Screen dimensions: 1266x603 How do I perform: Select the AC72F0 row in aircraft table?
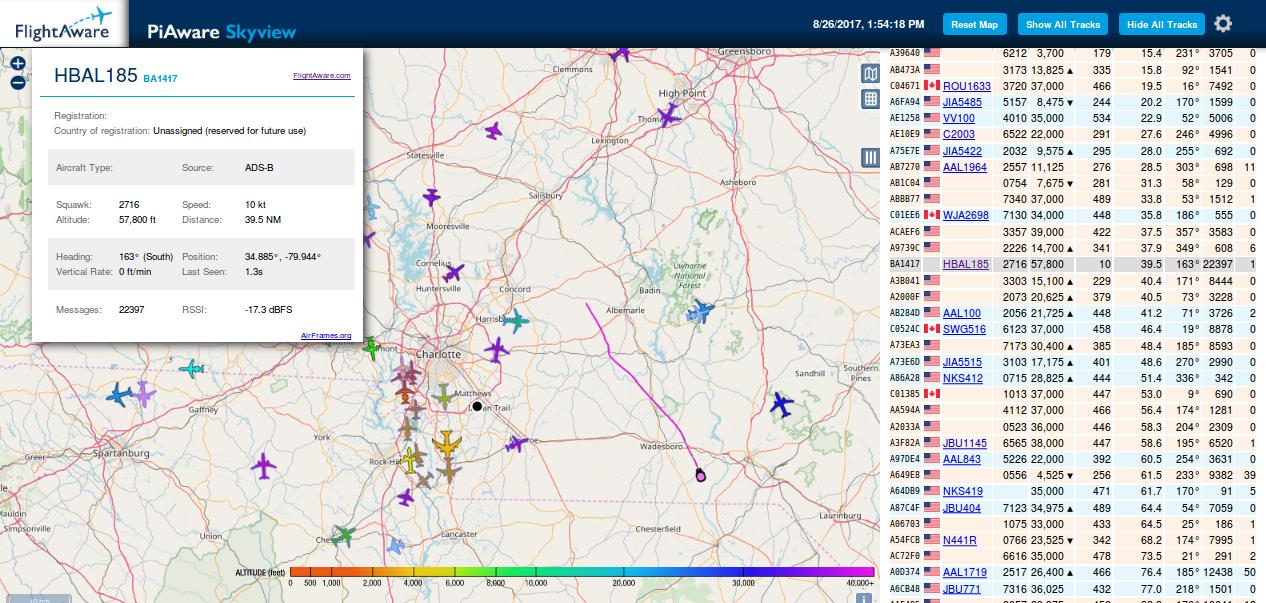(x=1073, y=556)
